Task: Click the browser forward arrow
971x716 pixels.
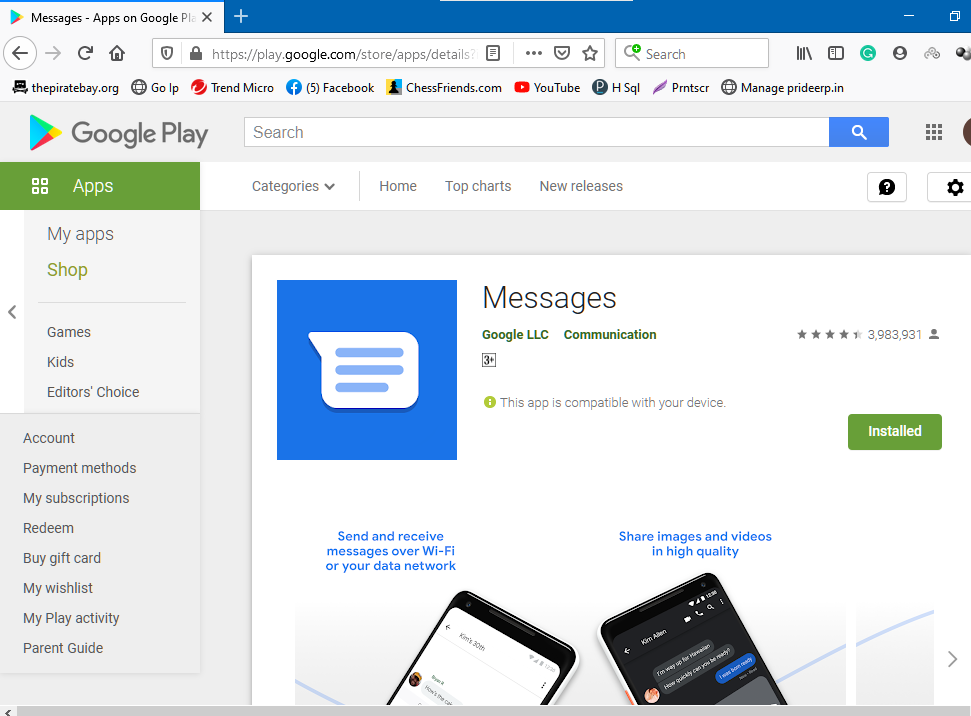Action: [x=53, y=53]
